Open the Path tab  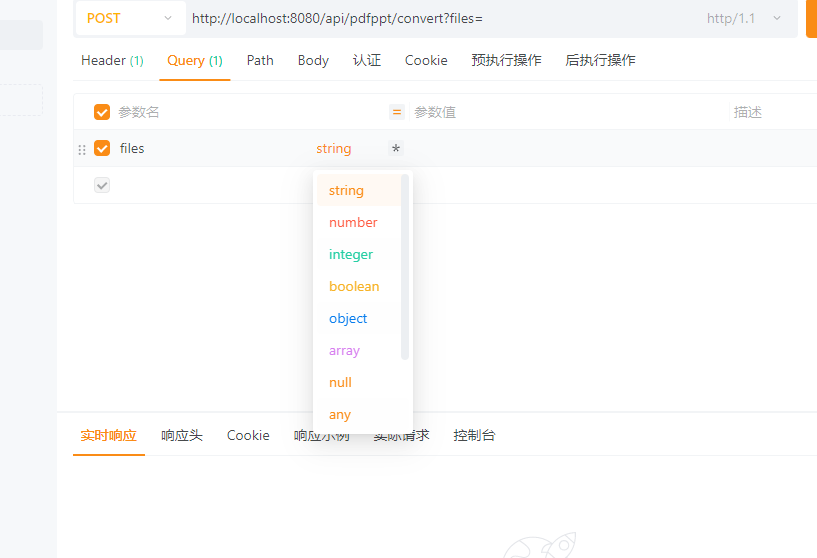pos(260,60)
